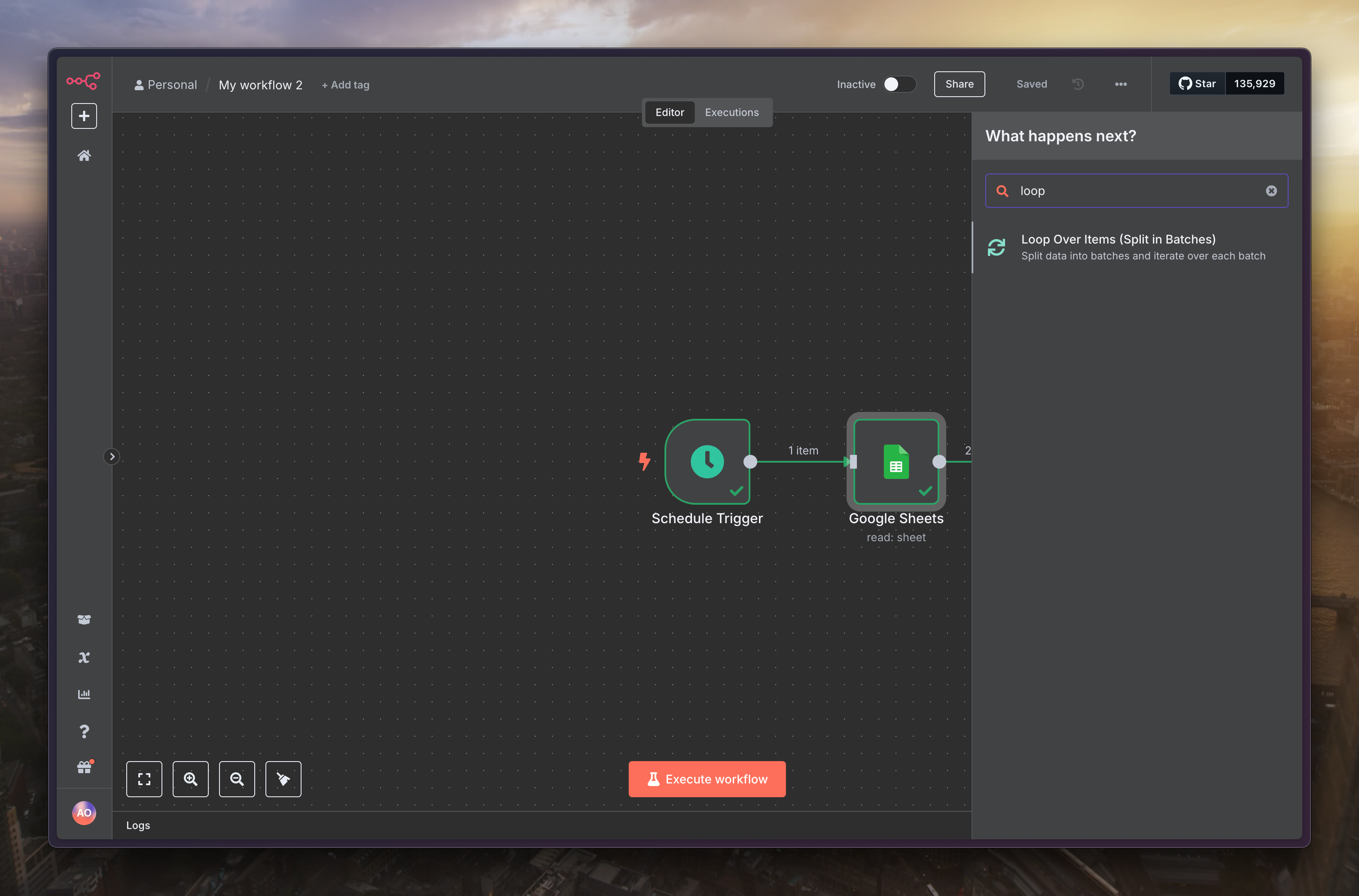
Task: Open the insights chart icon
Action: point(84,694)
